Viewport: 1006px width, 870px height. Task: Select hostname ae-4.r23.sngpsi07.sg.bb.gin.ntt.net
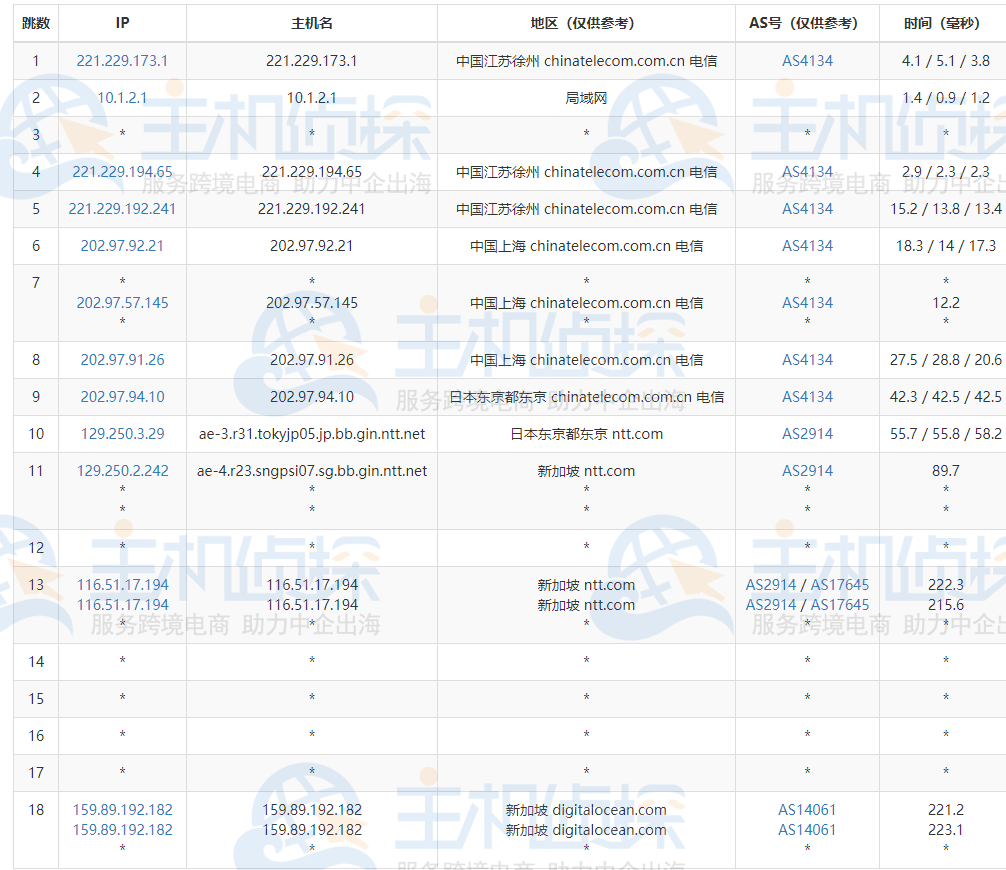click(x=312, y=471)
